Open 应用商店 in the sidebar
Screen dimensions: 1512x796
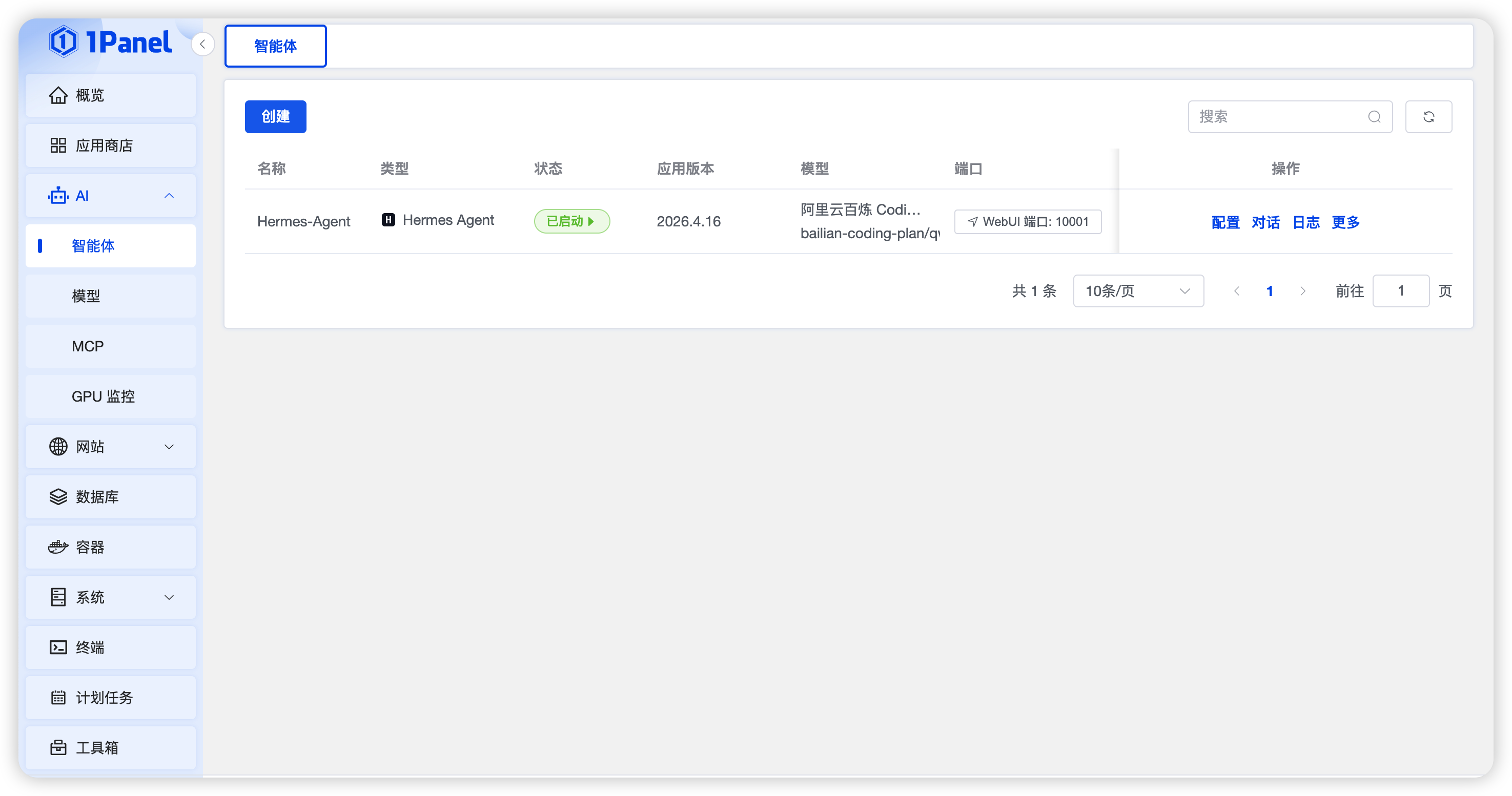110,145
